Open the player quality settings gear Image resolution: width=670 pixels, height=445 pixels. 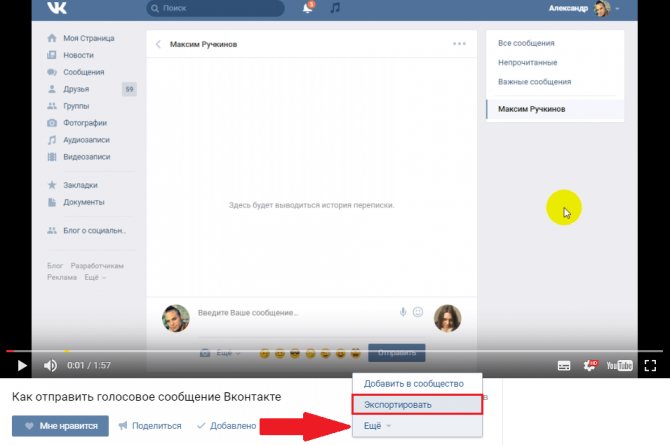(x=590, y=365)
